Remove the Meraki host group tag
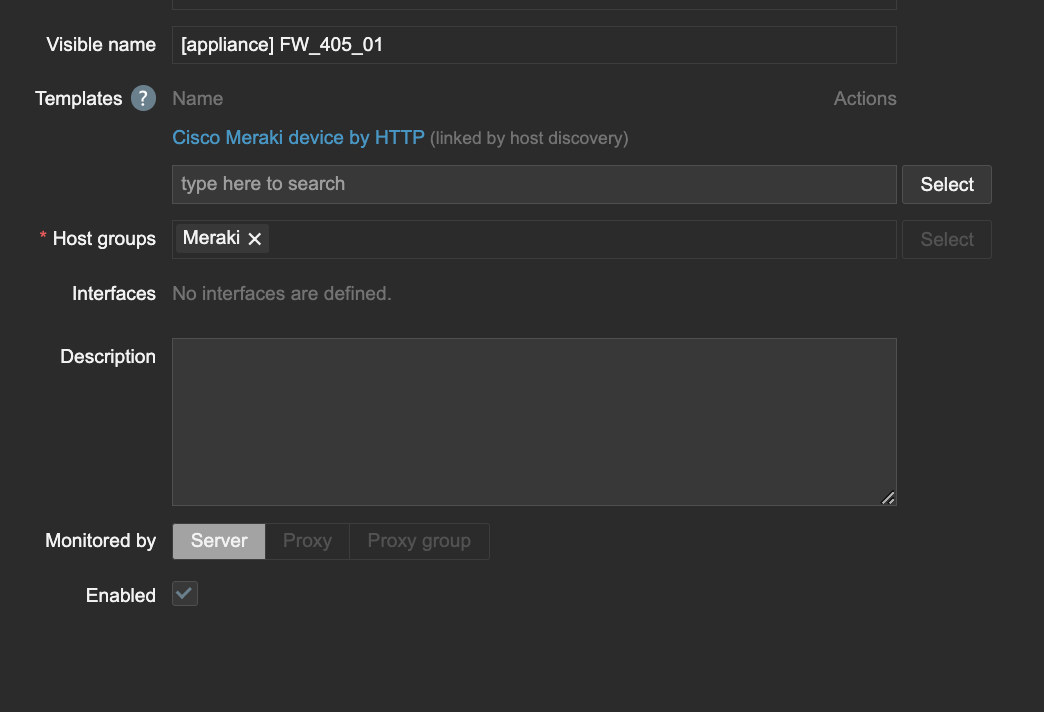1044x712 pixels. [255, 239]
